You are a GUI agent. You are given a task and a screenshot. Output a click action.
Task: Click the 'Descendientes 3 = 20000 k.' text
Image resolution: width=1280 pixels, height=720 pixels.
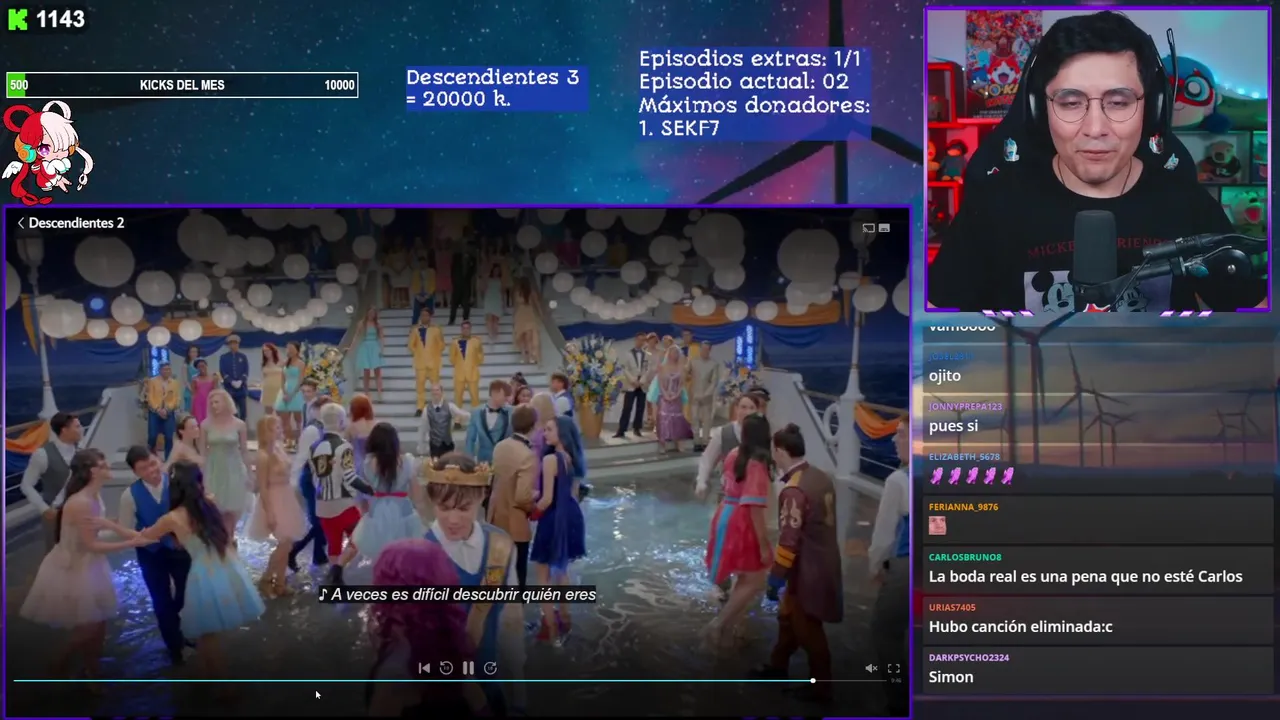[x=493, y=88]
